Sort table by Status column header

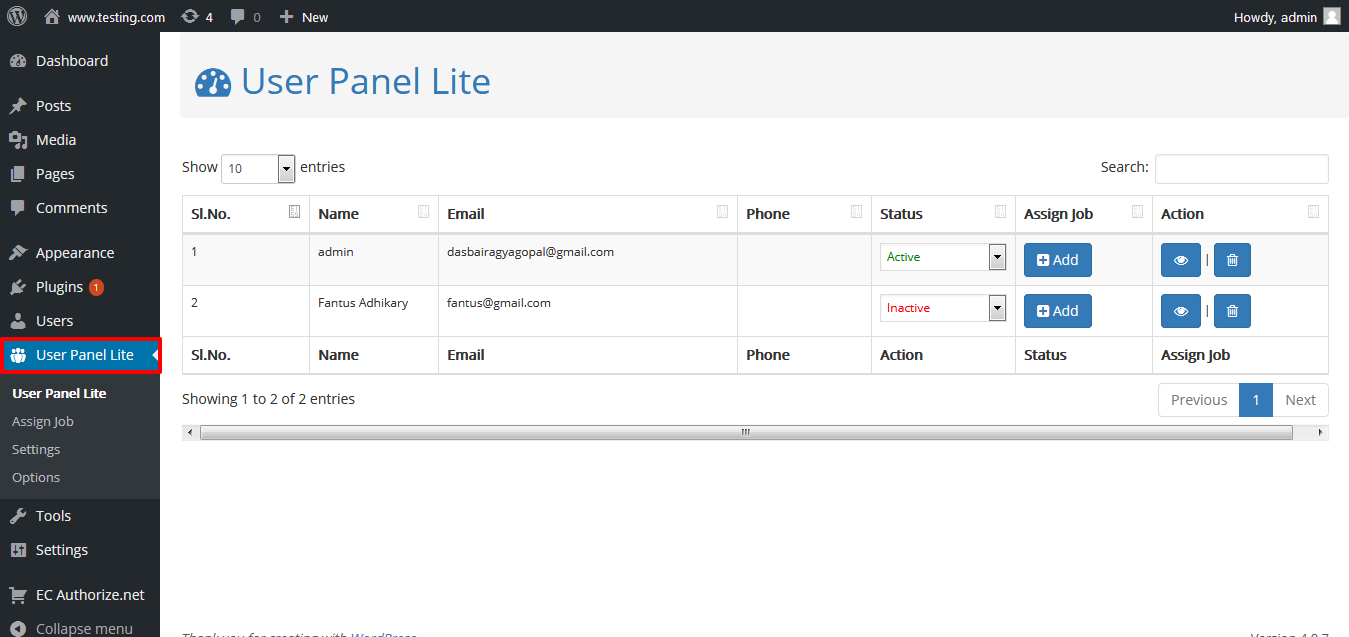click(x=943, y=214)
